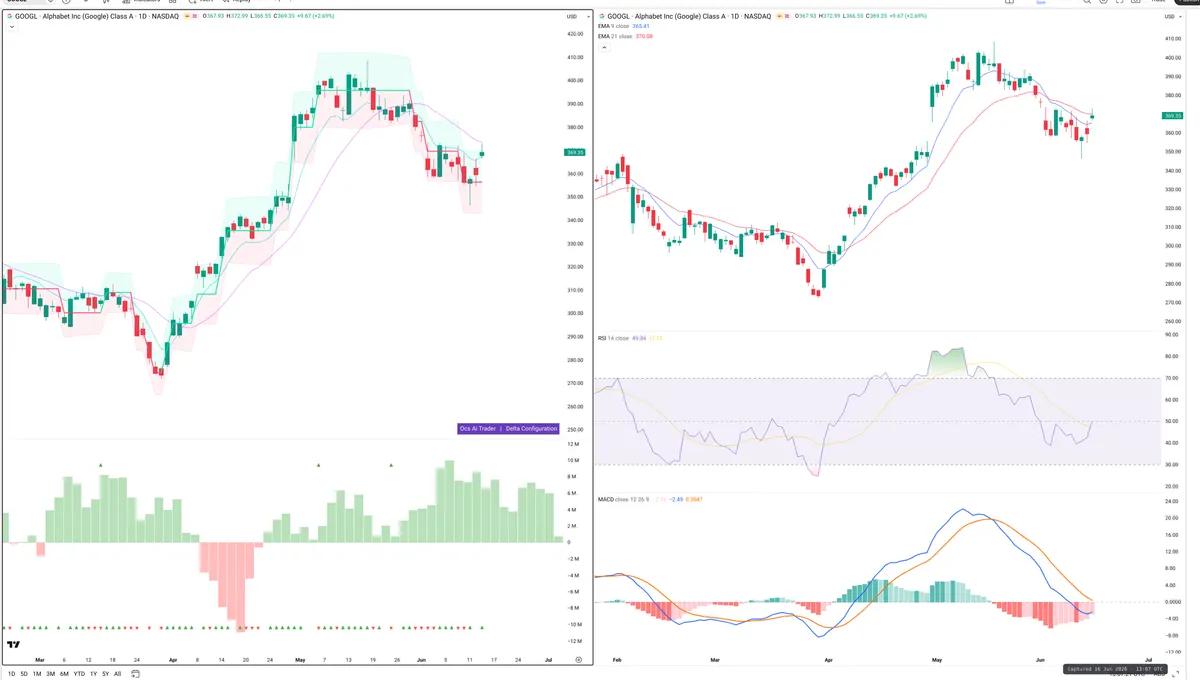Expand the legend chevron in left chart

click(x=10, y=27)
